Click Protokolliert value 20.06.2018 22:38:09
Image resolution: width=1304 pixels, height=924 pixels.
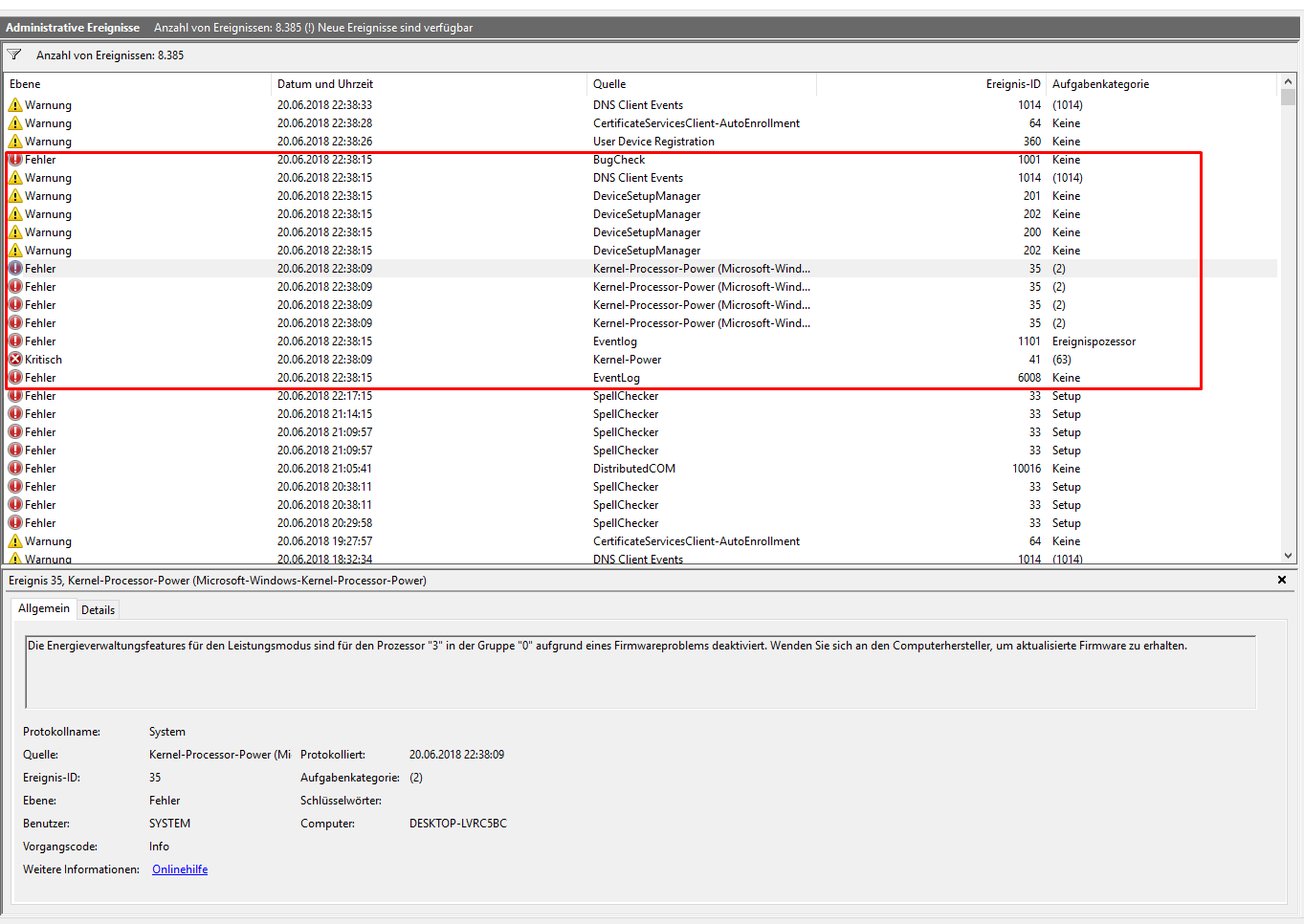click(x=456, y=755)
